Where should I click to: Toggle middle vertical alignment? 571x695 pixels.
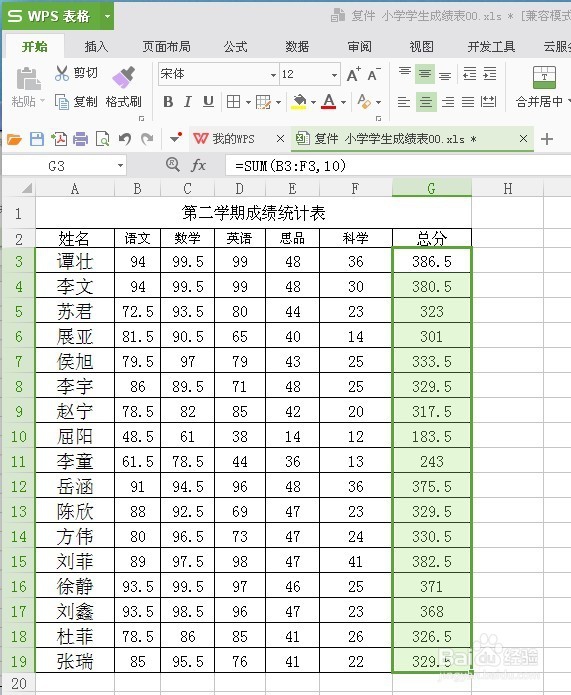(x=425, y=74)
